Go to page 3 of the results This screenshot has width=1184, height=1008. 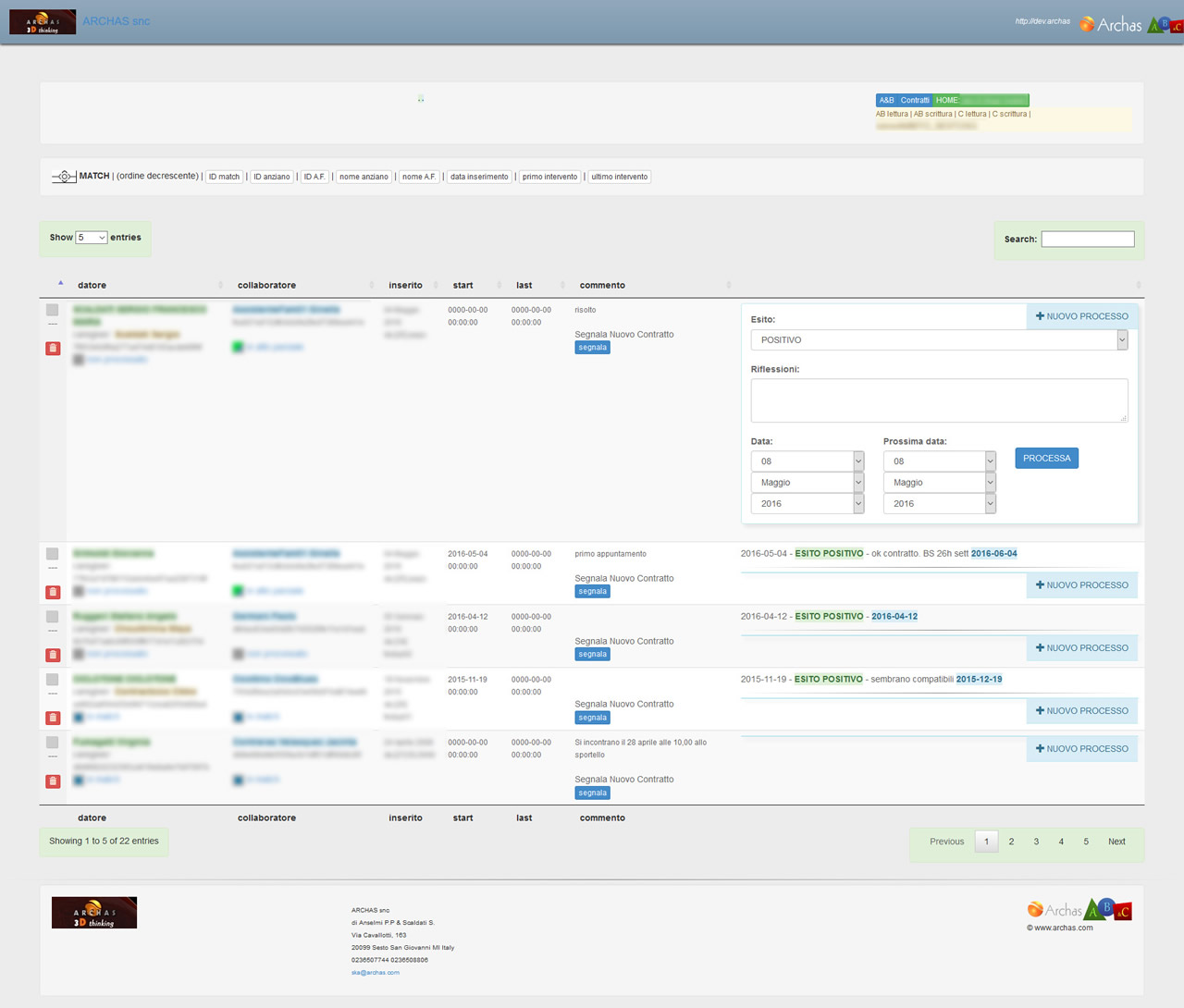(1036, 842)
